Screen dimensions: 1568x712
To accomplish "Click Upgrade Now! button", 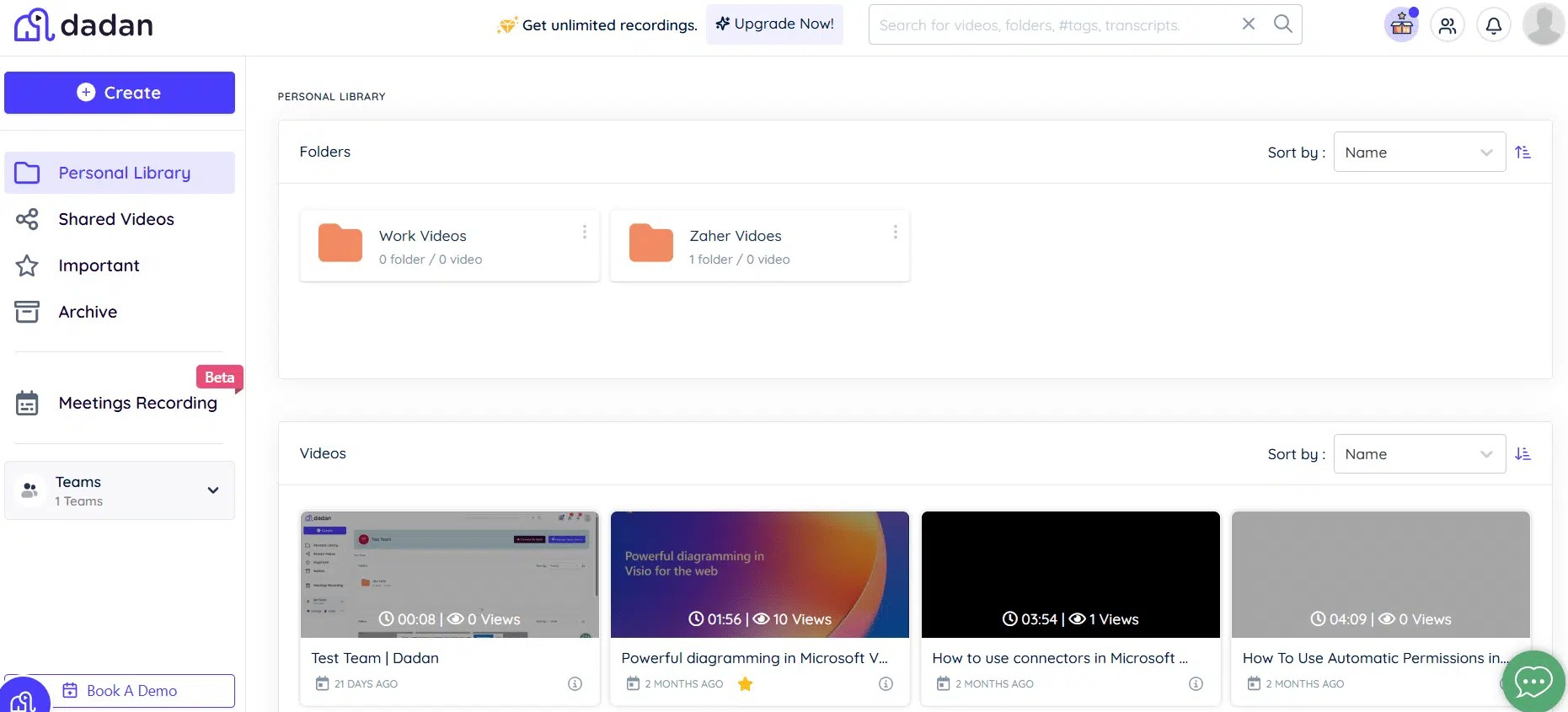I will 774,24.
